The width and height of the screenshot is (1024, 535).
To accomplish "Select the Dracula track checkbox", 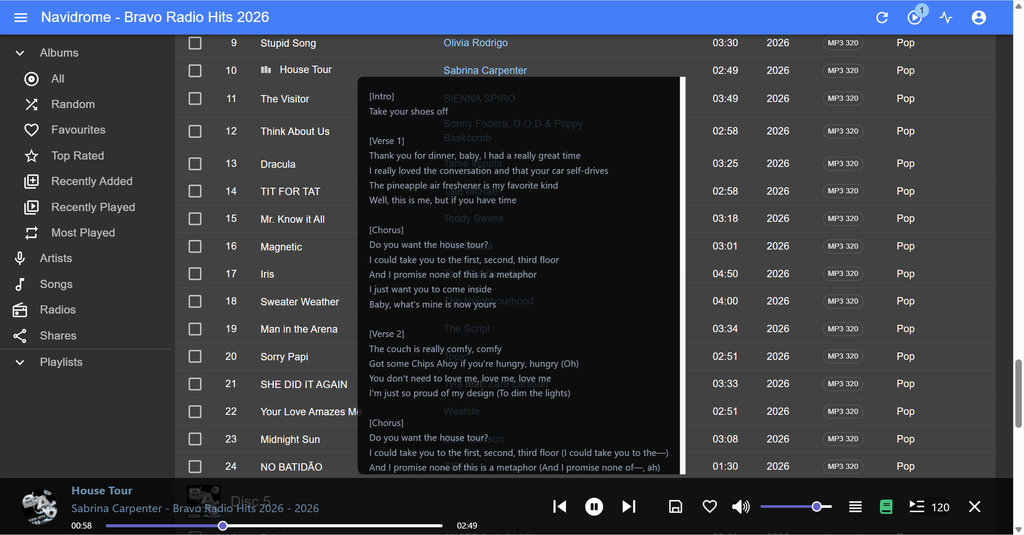I will pos(195,163).
